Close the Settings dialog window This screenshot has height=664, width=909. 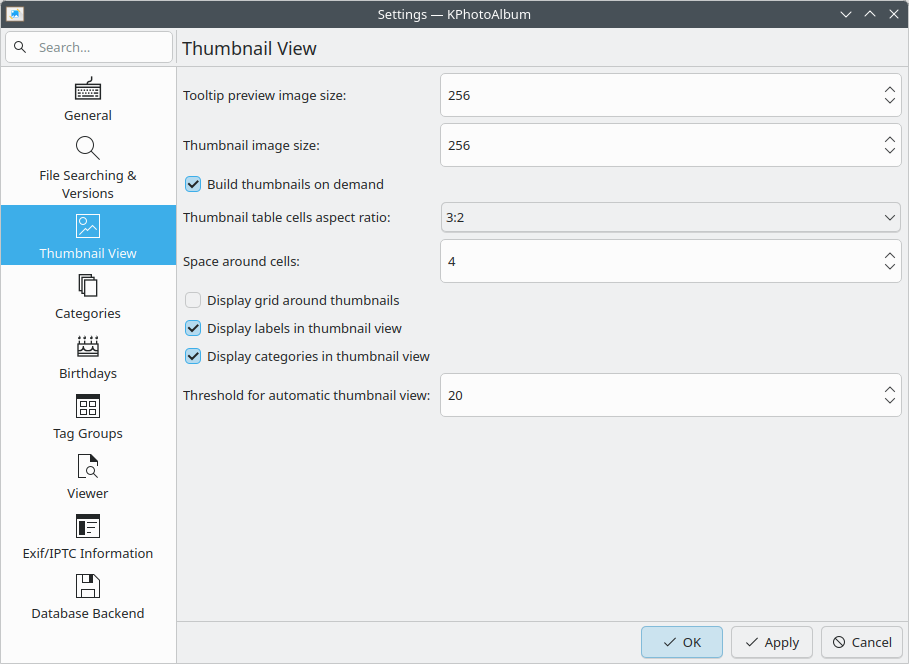point(894,14)
